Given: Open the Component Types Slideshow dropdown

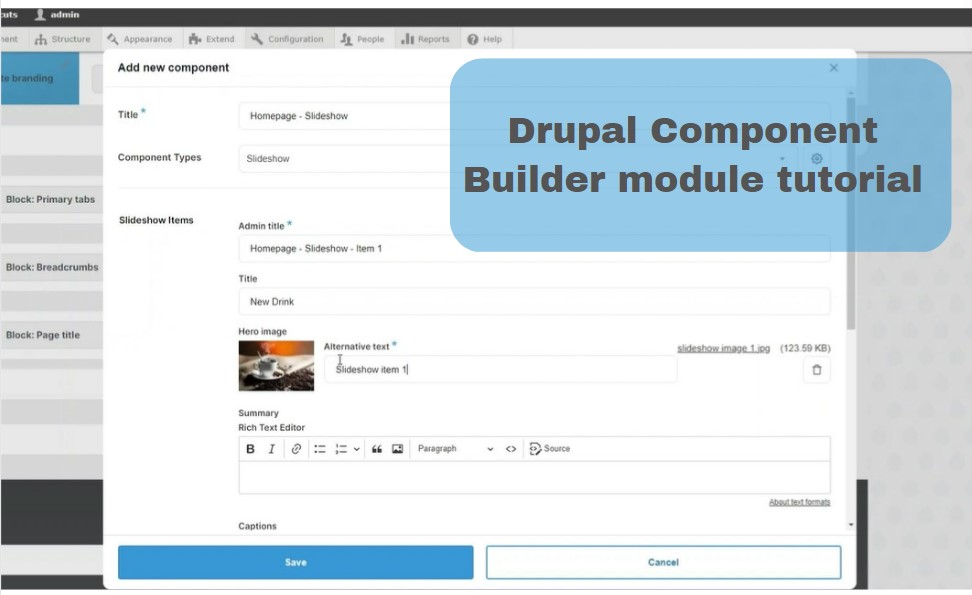Looking at the screenshot, I should [518, 159].
